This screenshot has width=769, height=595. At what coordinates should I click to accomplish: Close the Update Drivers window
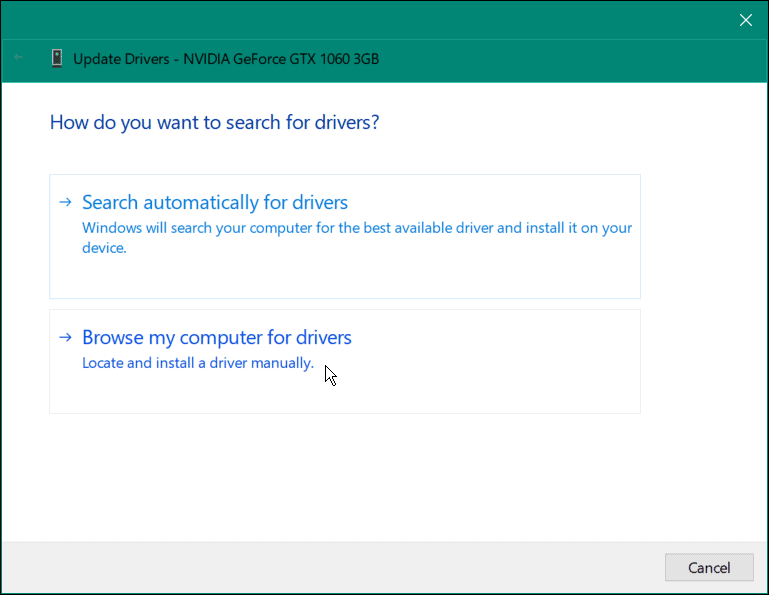click(x=745, y=20)
